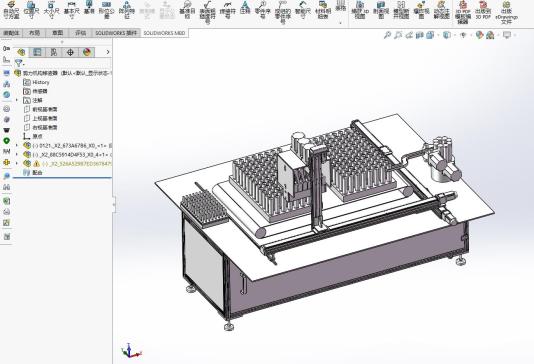Expand the 0121_X2_673A6786 component node

(x=17, y=145)
